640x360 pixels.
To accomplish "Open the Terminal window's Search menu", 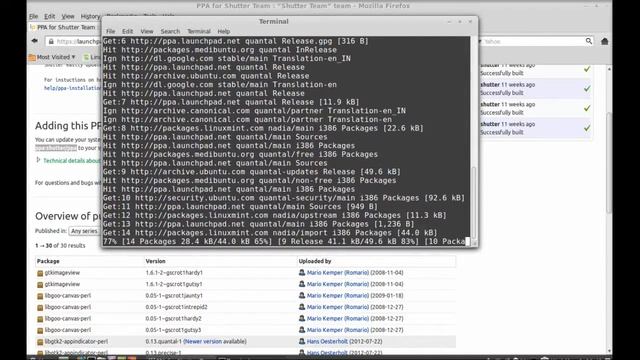I will 170,31.
